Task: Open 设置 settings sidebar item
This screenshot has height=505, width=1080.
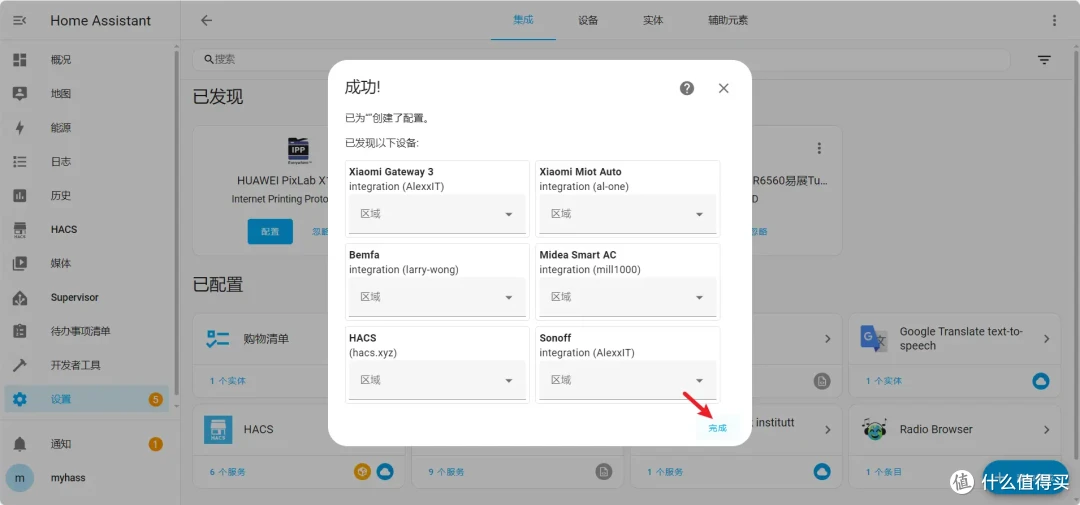Action: (x=87, y=399)
